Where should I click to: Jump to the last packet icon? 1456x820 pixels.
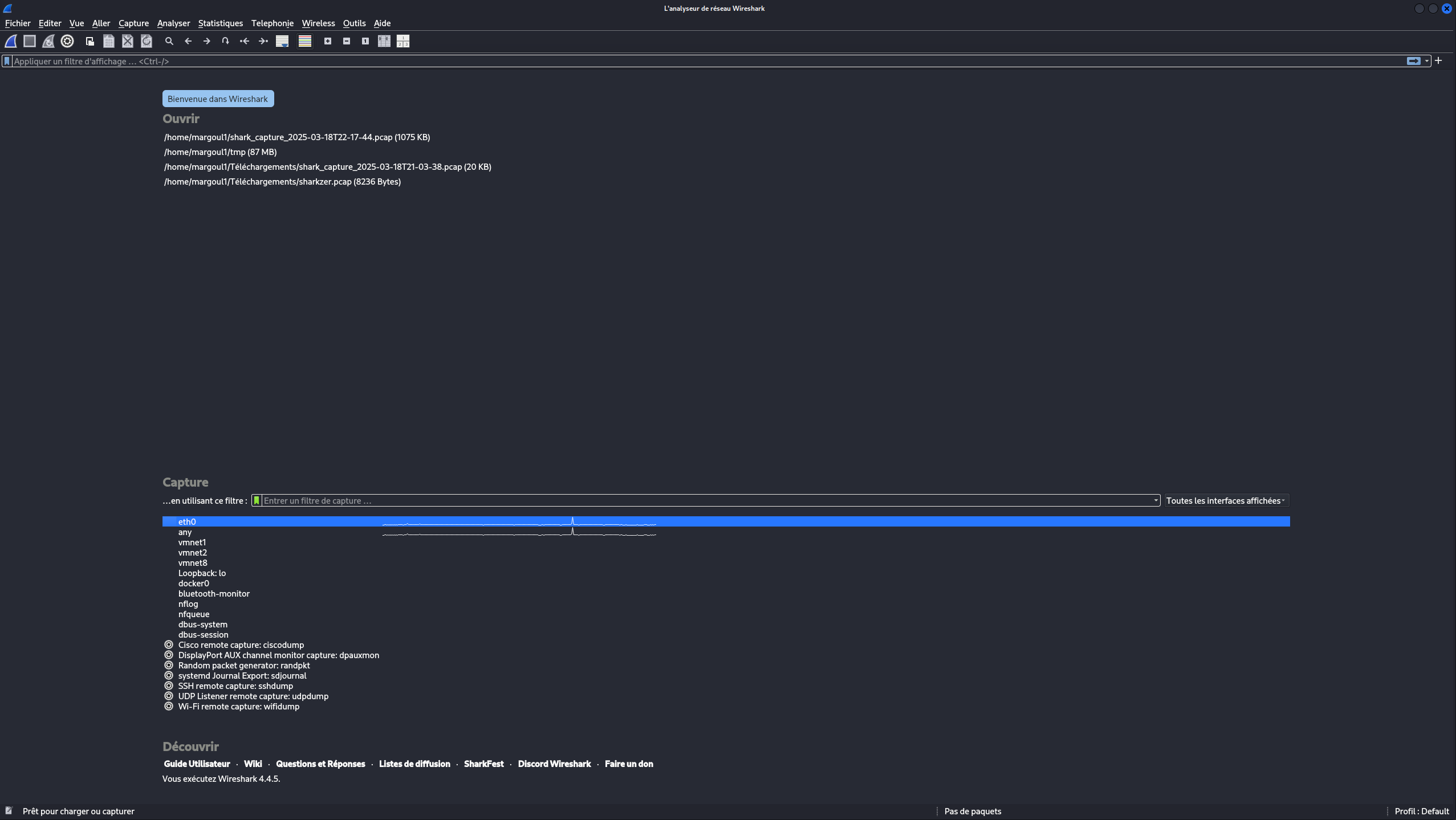pos(263,41)
